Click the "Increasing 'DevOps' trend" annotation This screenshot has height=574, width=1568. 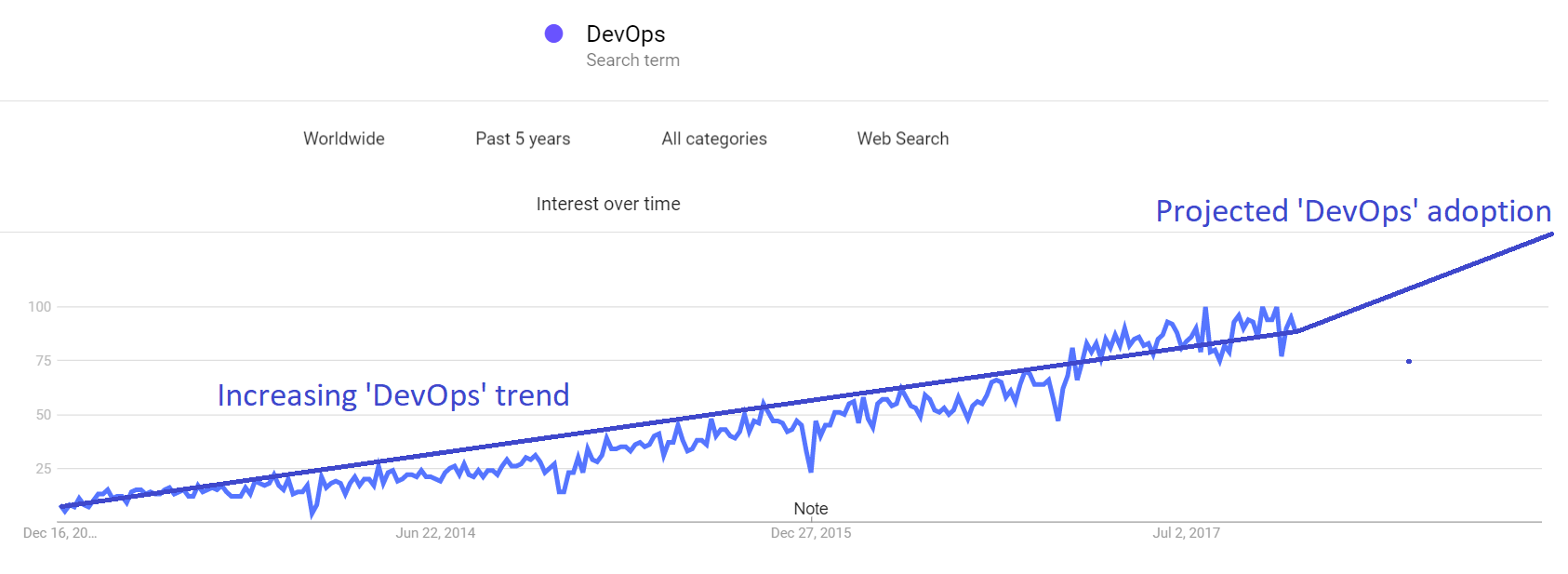pos(393,395)
